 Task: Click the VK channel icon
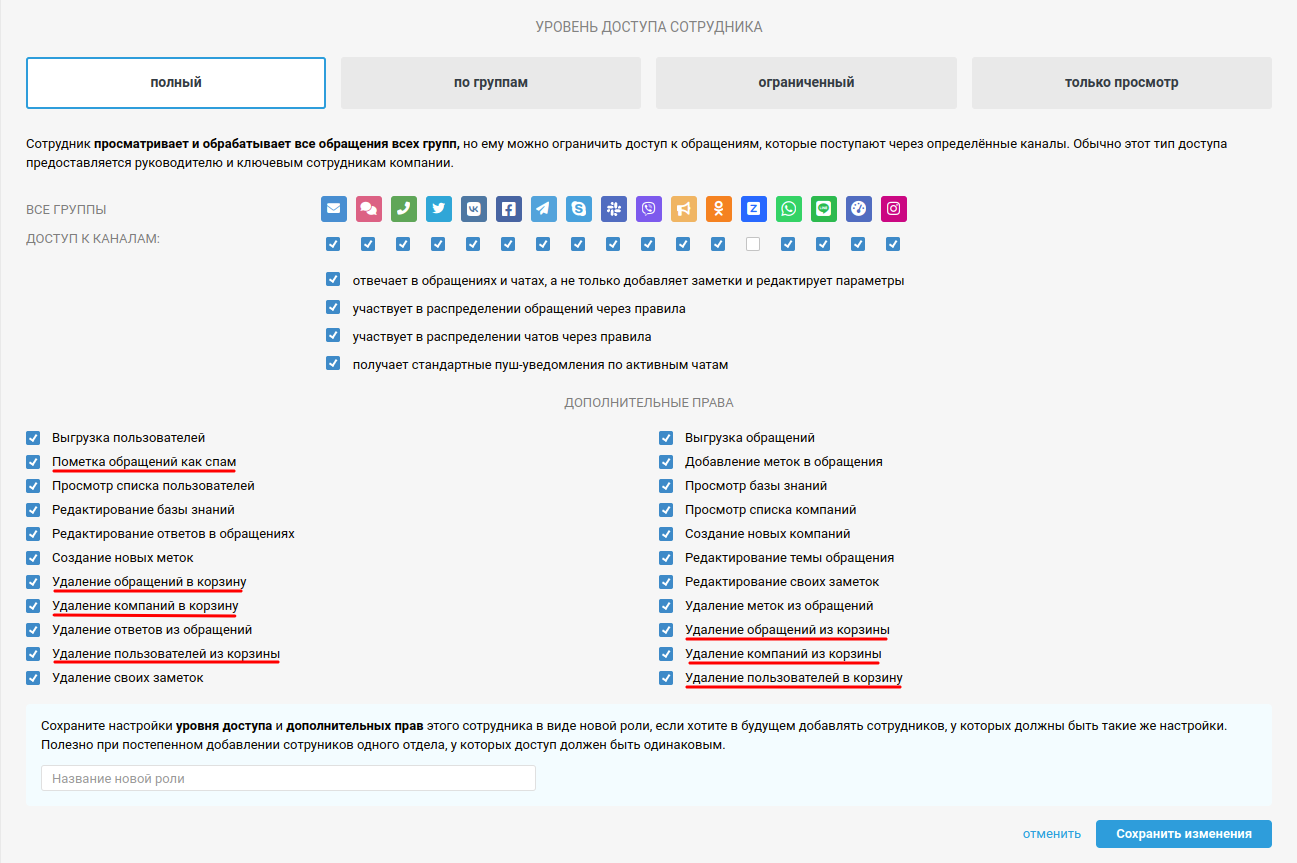tap(474, 209)
